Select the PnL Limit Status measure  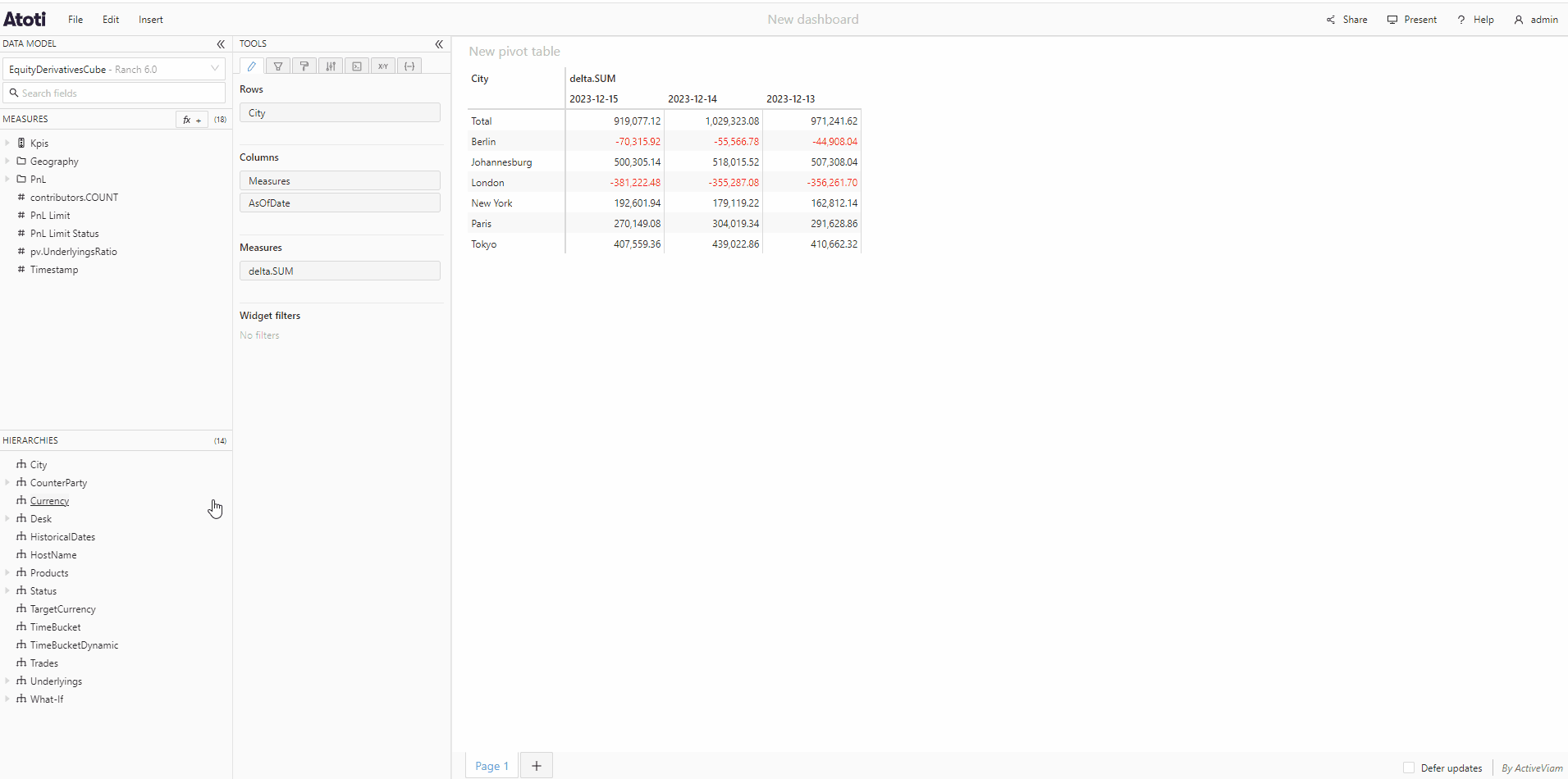point(64,234)
